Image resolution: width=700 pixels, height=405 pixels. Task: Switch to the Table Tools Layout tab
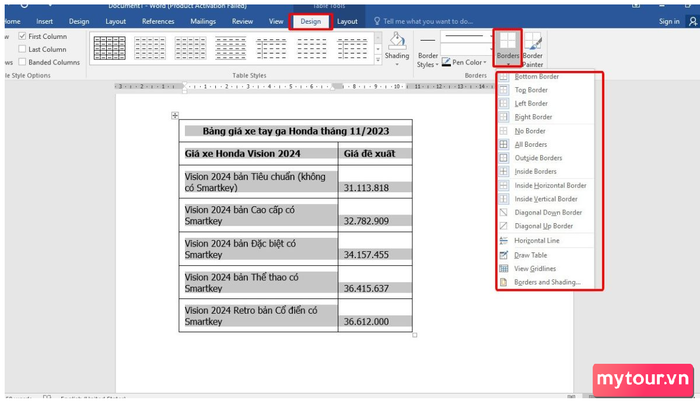pos(347,21)
